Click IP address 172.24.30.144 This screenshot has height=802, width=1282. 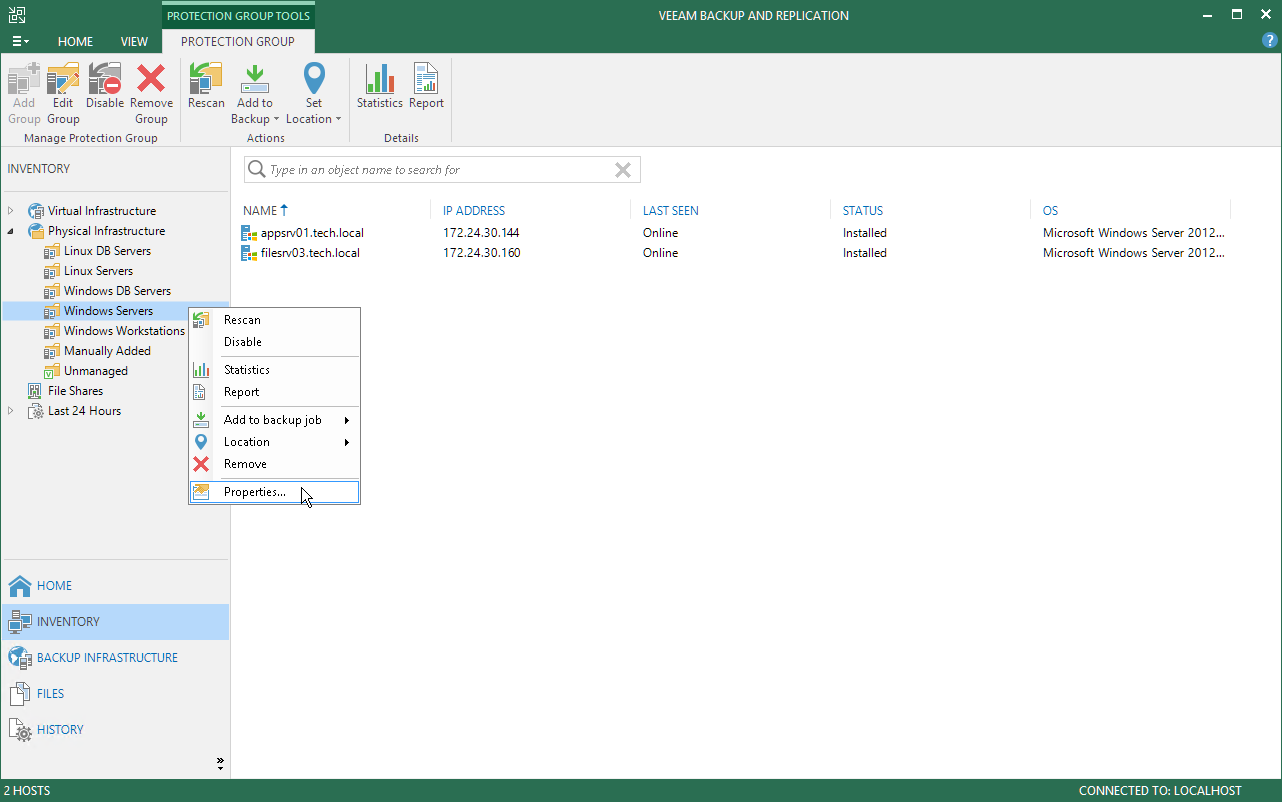click(x=481, y=233)
